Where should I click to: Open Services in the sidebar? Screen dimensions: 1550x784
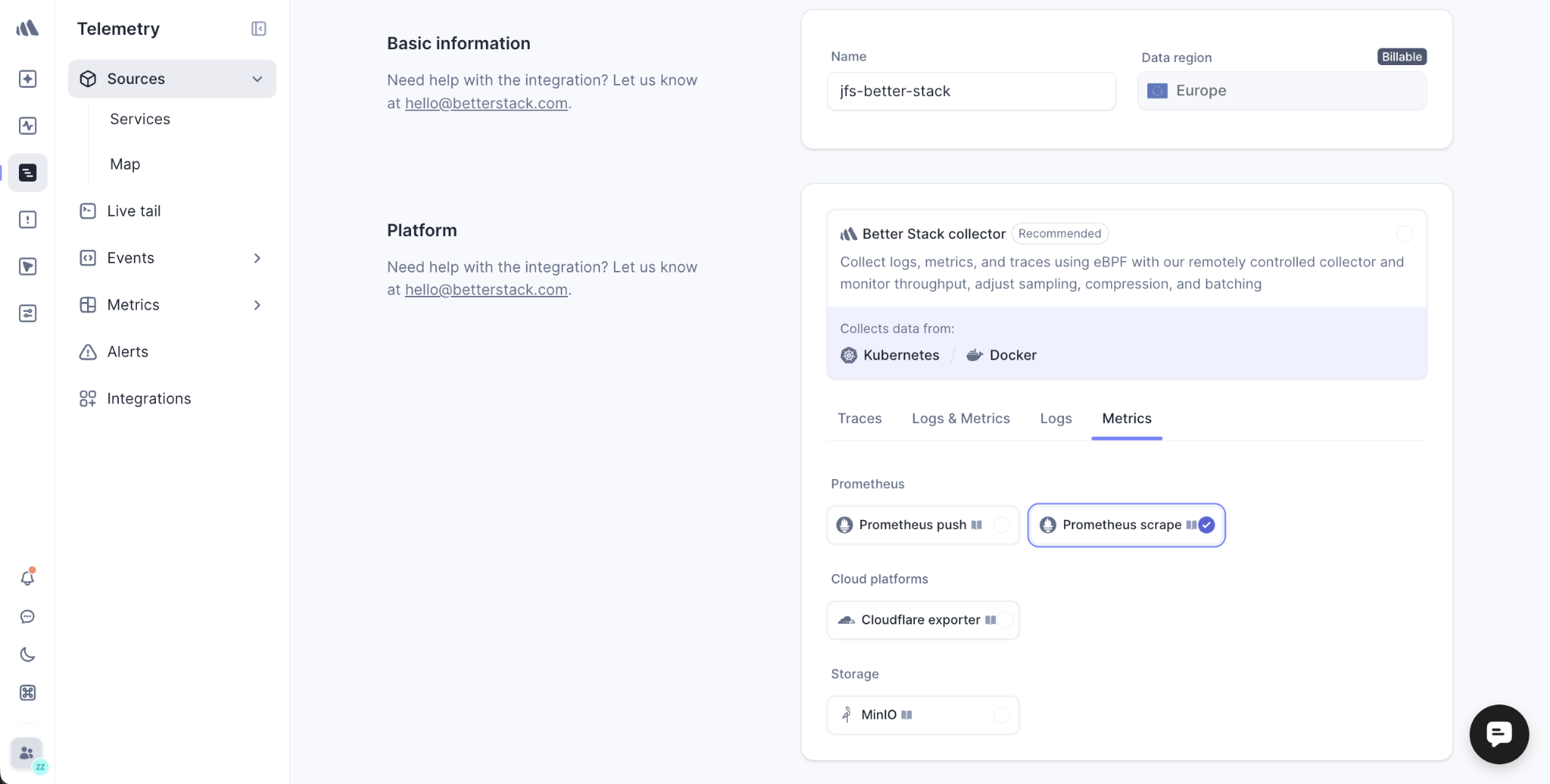click(140, 119)
